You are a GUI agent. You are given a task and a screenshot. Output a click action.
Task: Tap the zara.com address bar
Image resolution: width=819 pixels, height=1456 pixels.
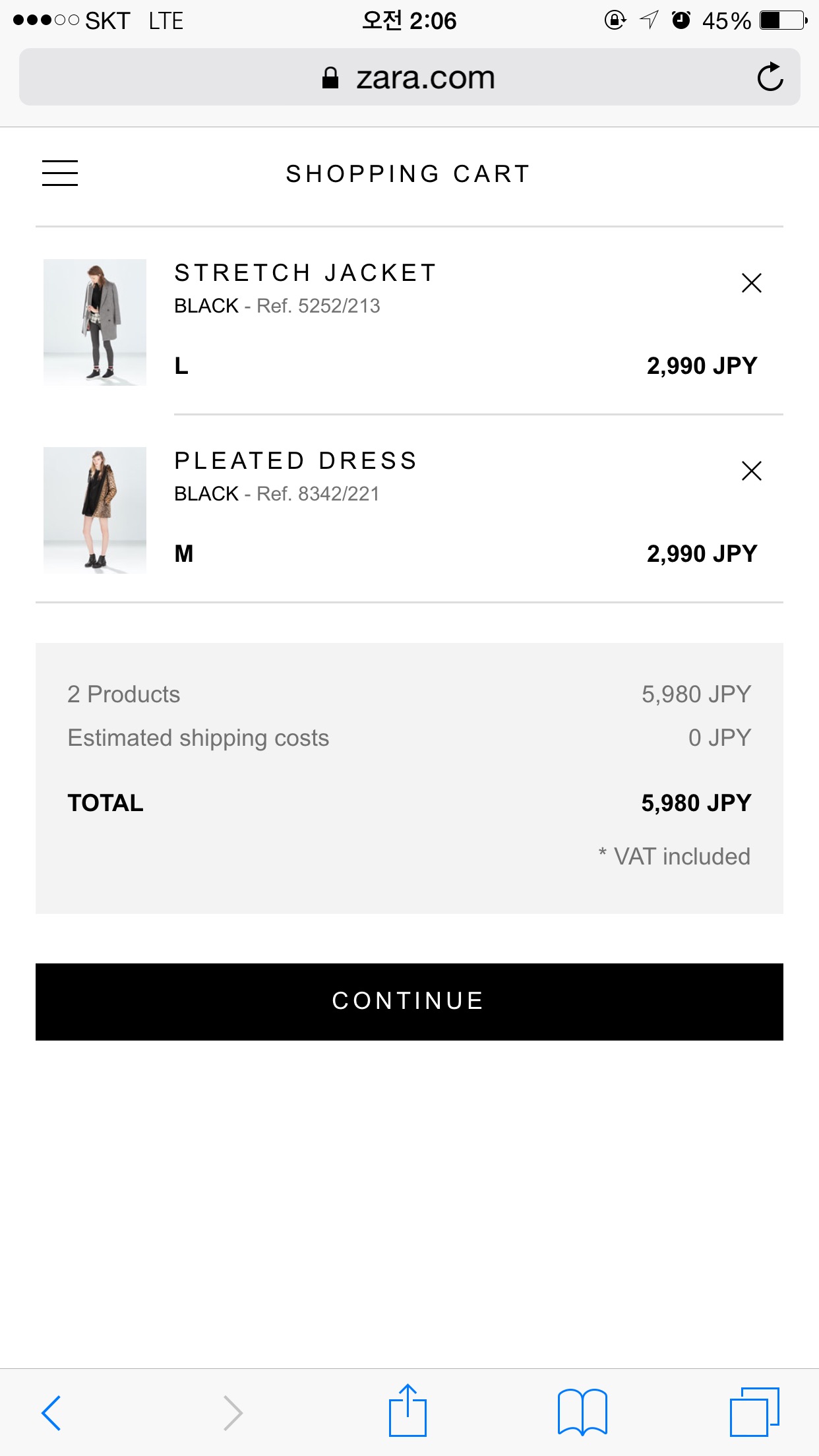[x=409, y=77]
